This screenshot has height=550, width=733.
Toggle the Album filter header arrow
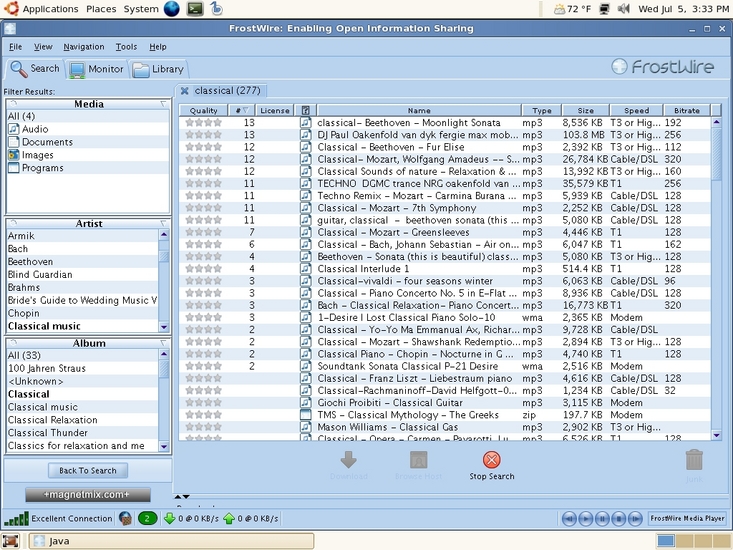pyautogui.click(x=163, y=343)
